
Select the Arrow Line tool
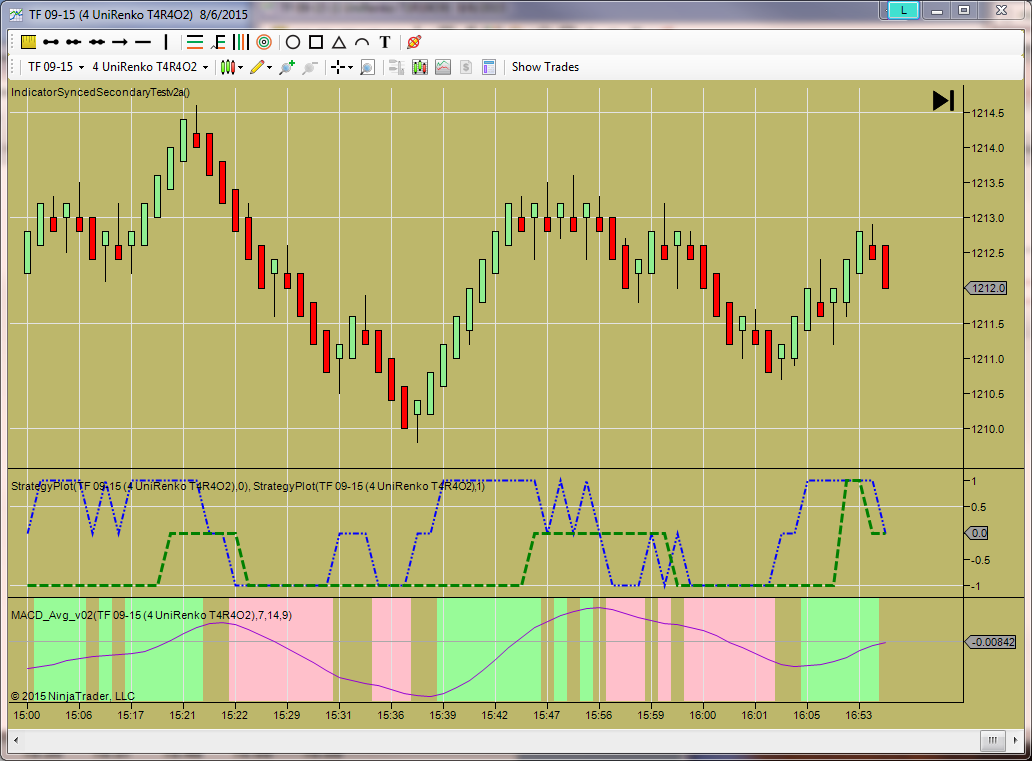(119, 42)
